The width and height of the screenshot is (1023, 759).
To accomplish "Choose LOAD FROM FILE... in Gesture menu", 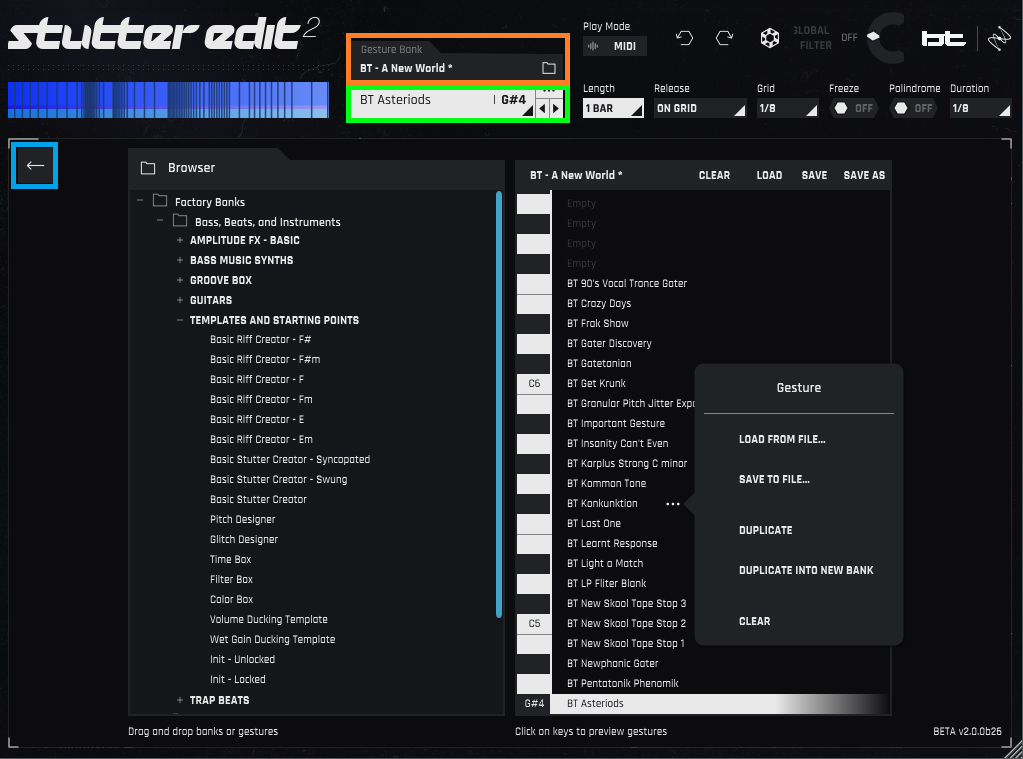I will click(x=782, y=439).
